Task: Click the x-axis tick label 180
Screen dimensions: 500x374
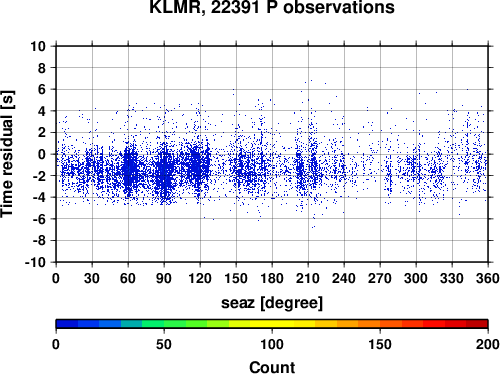Action: pyautogui.click(x=272, y=278)
